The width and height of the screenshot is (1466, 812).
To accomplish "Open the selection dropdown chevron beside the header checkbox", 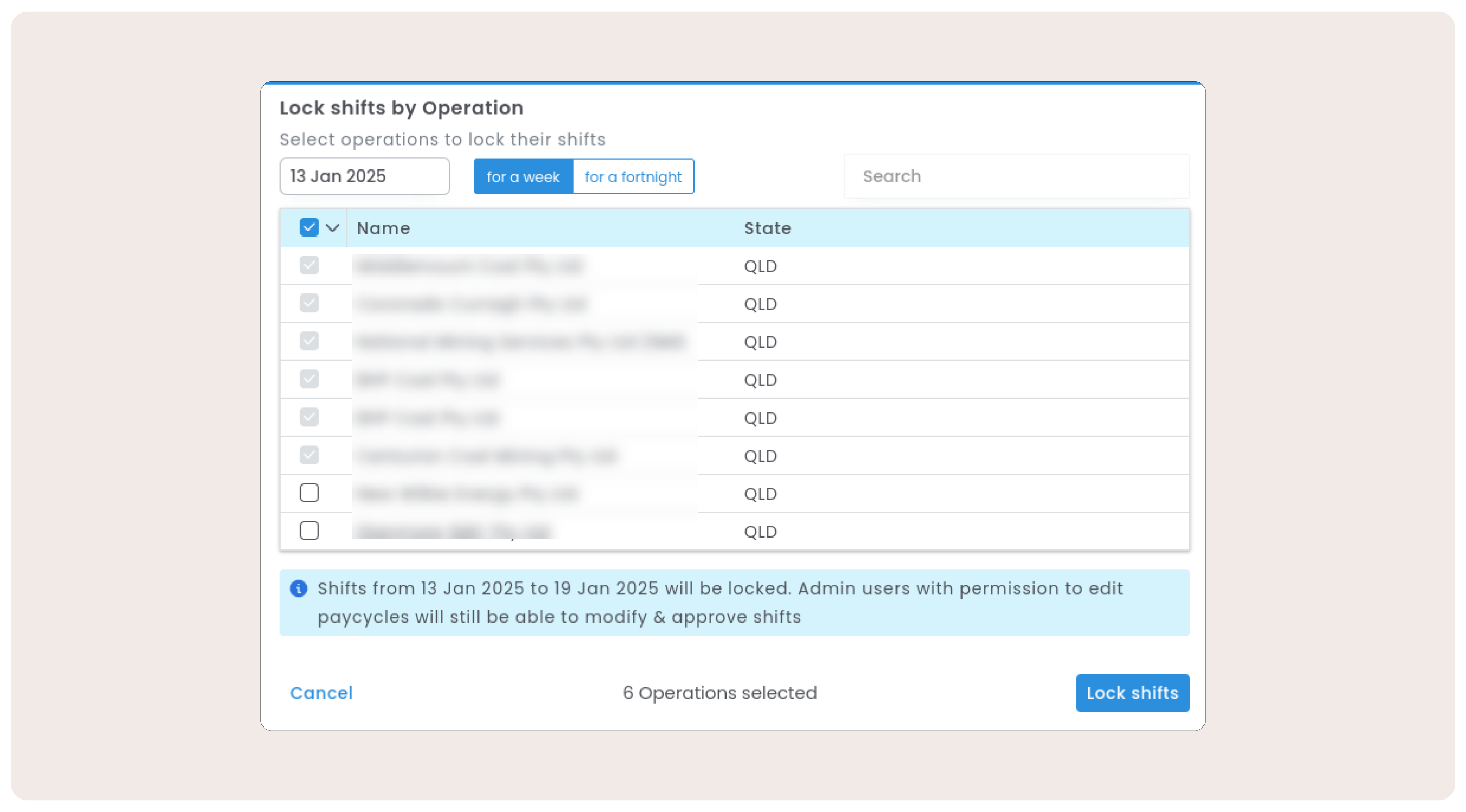I will (x=332, y=228).
